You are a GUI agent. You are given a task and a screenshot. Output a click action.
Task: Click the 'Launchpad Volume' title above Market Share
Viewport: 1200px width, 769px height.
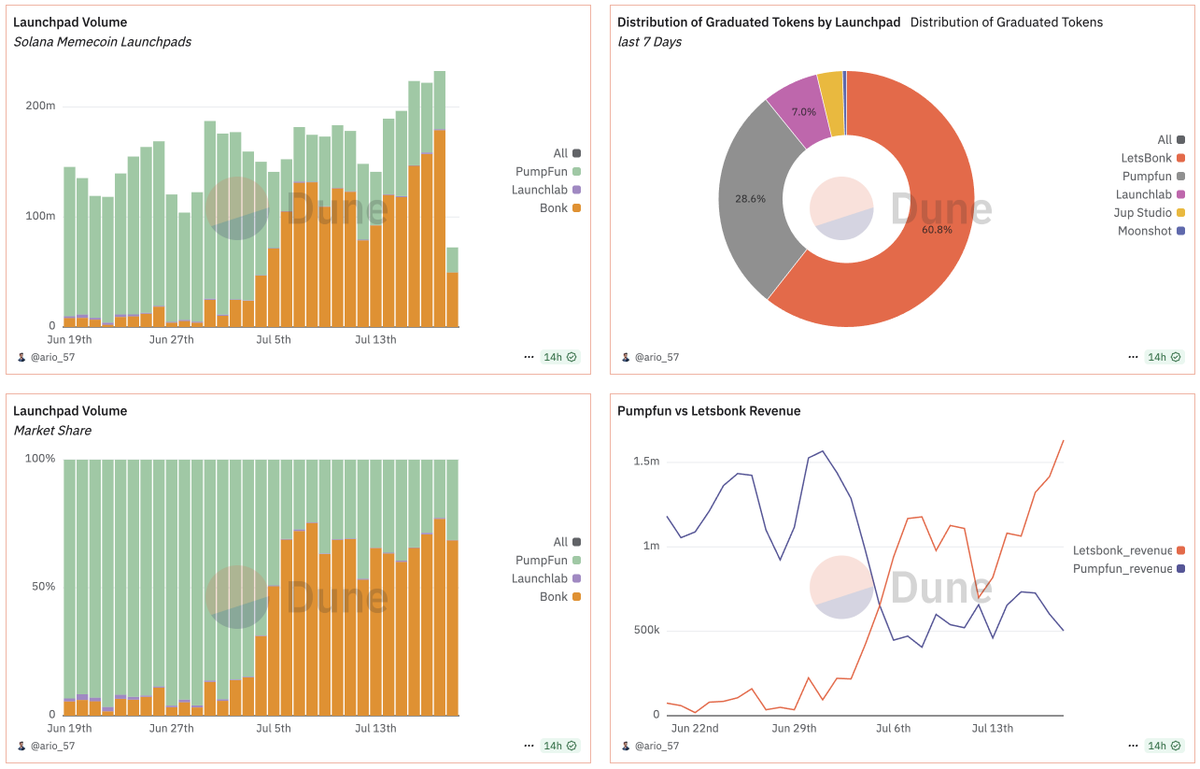pos(70,411)
